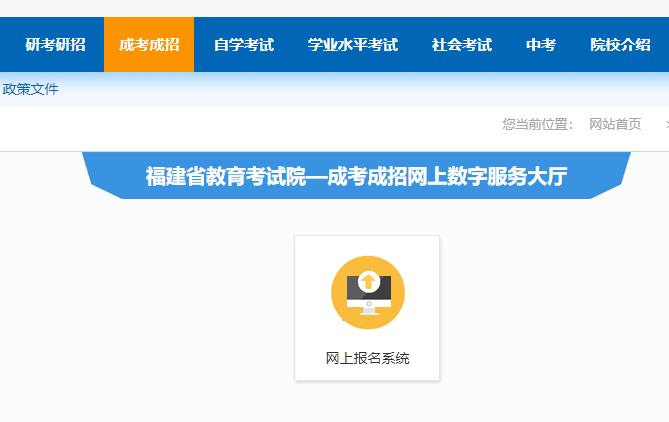Open the 研考研招 navigation tab
The height and width of the screenshot is (422, 669).
[55, 45]
